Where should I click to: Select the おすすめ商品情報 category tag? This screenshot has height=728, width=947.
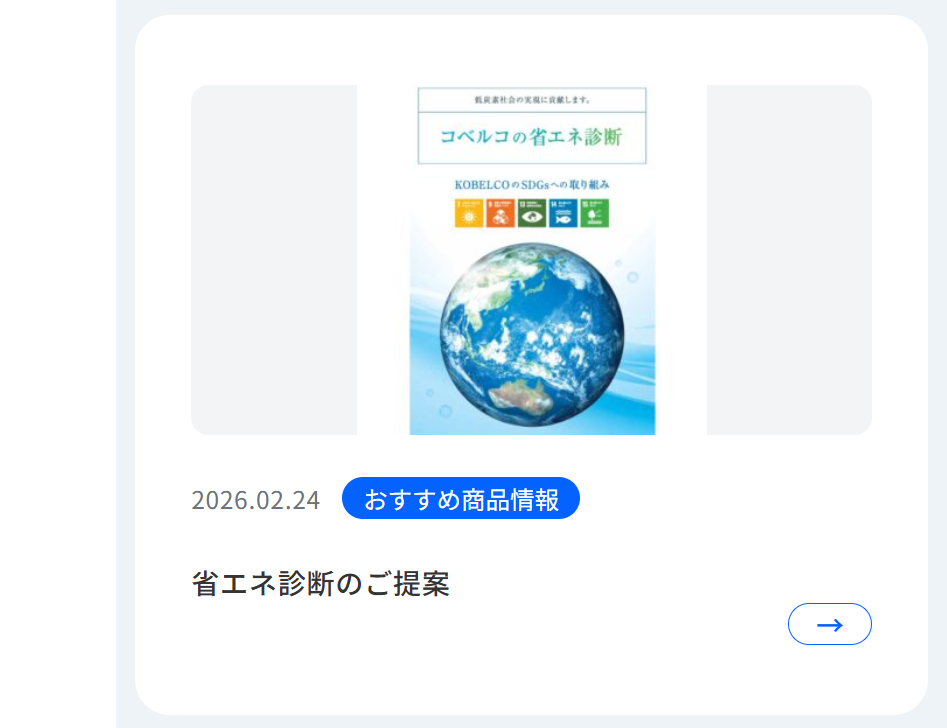coord(461,498)
